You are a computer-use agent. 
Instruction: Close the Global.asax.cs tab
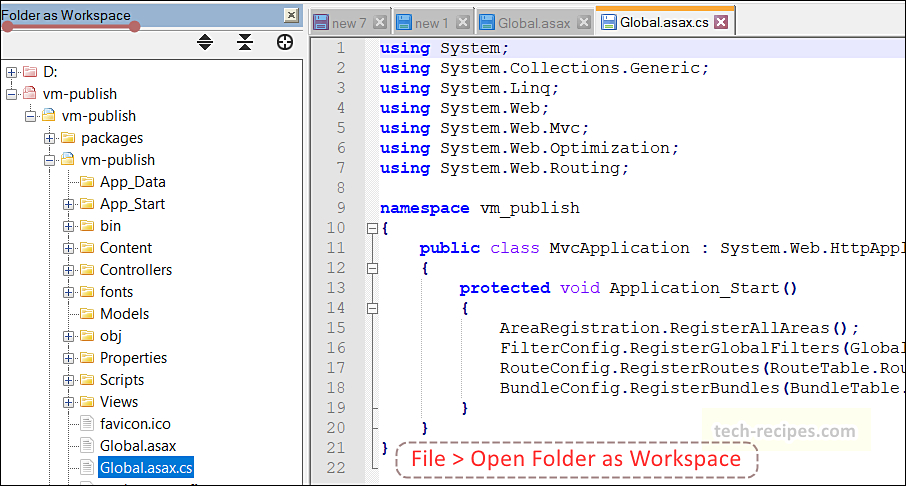point(721,22)
